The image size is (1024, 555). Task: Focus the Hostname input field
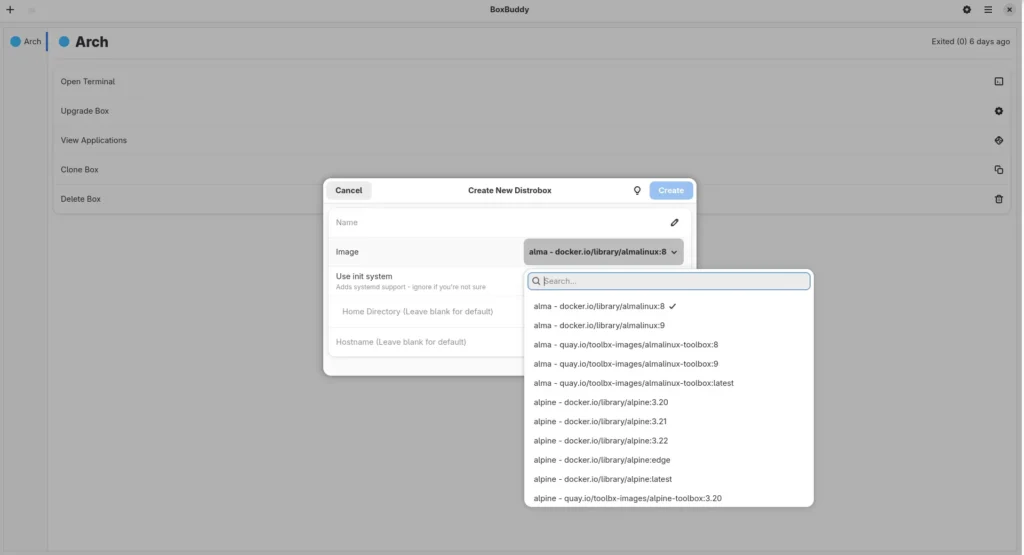428,342
